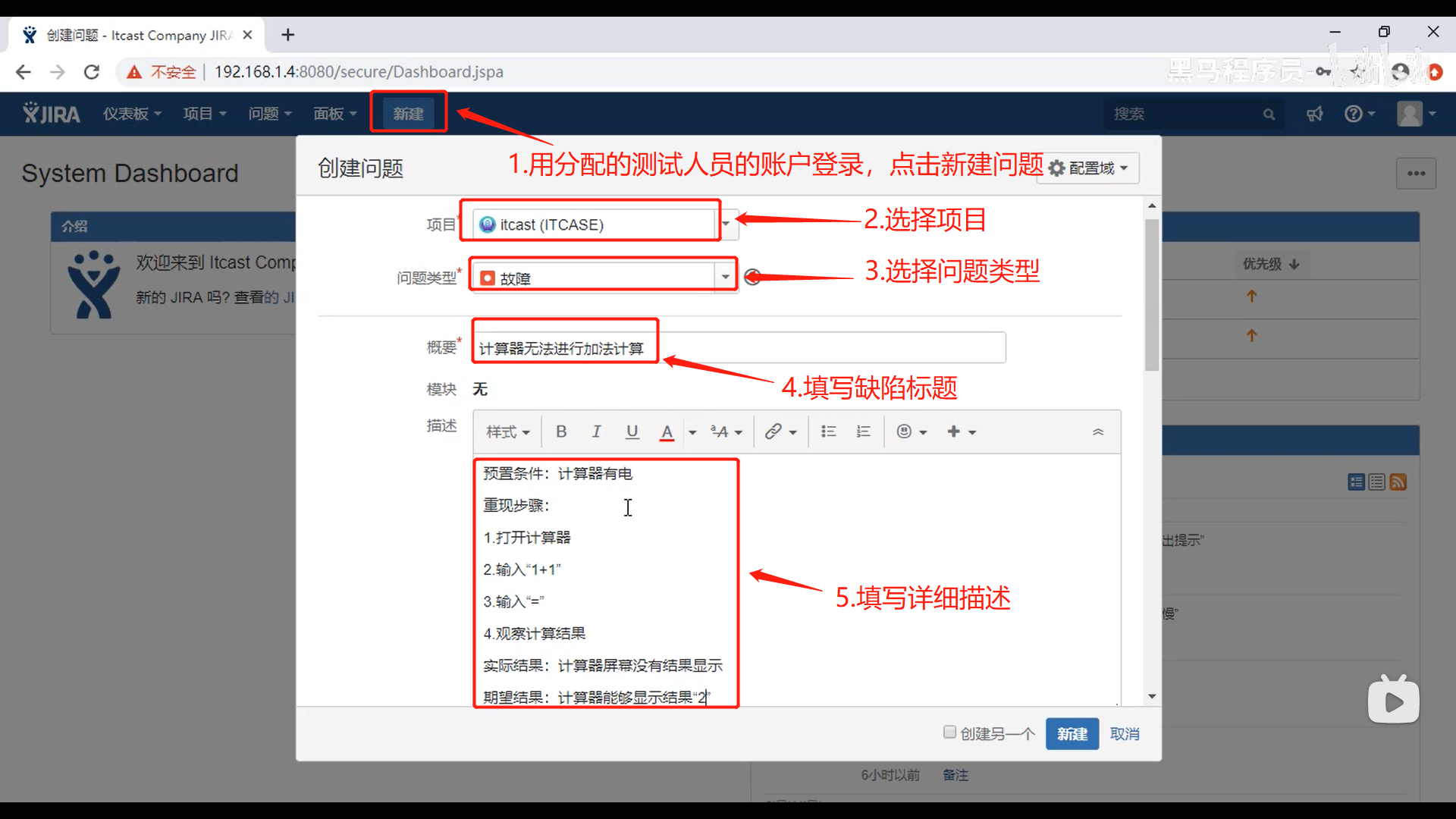Toggle italic formatting in the editor toolbar

click(596, 431)
